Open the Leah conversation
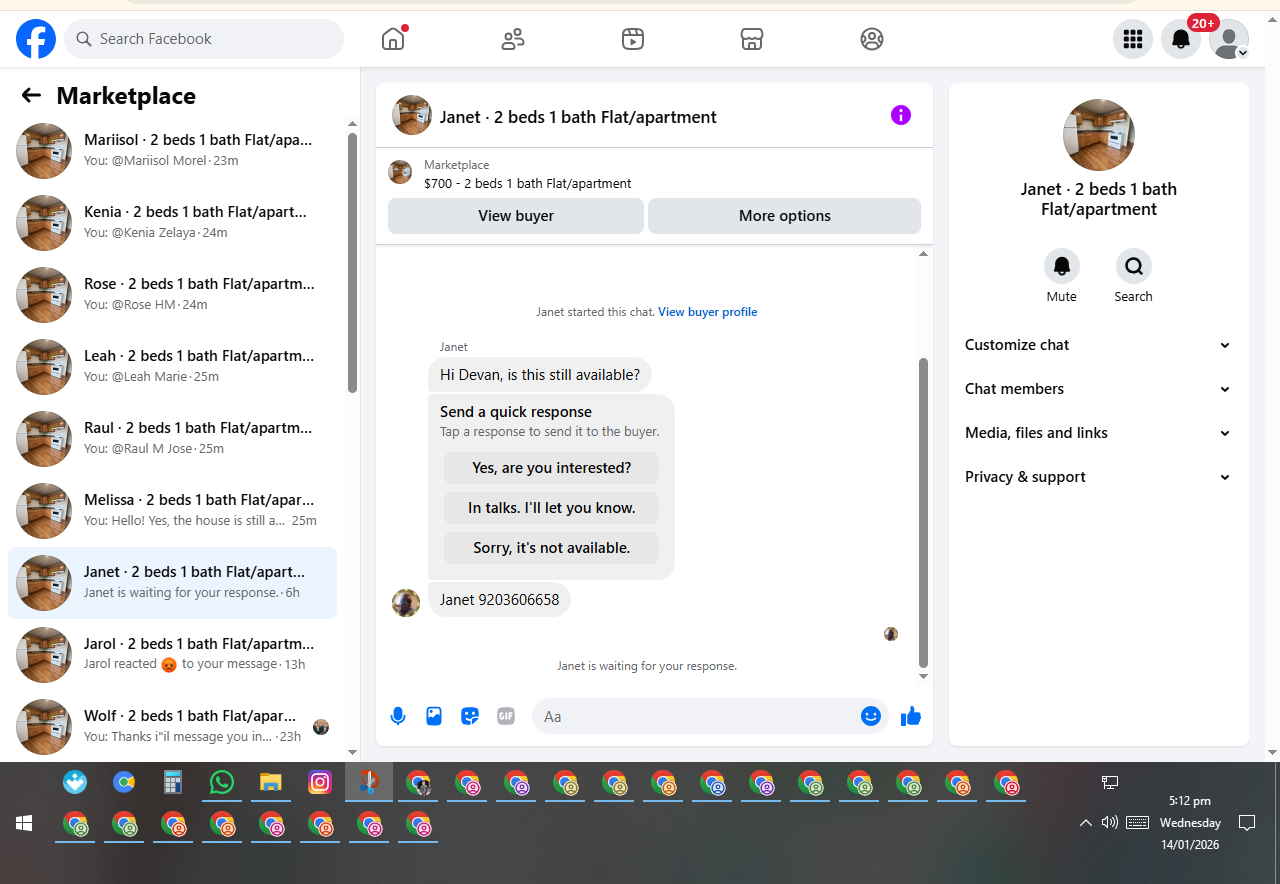1280x884 pixels. pos(172,367)
